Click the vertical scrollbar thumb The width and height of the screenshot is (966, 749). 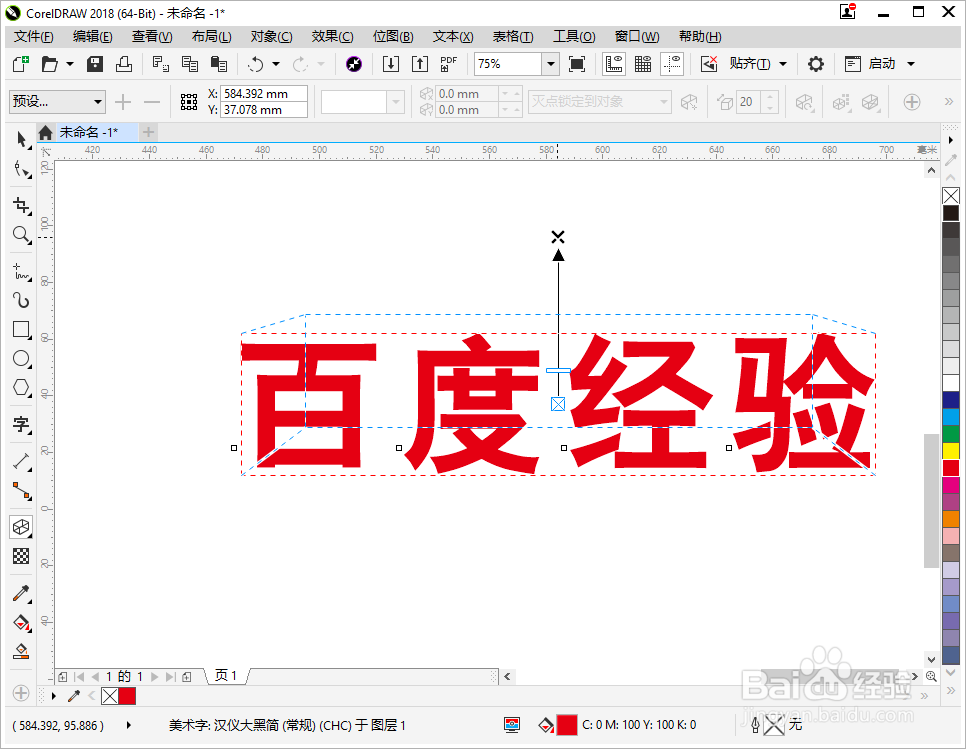point(931,500)
